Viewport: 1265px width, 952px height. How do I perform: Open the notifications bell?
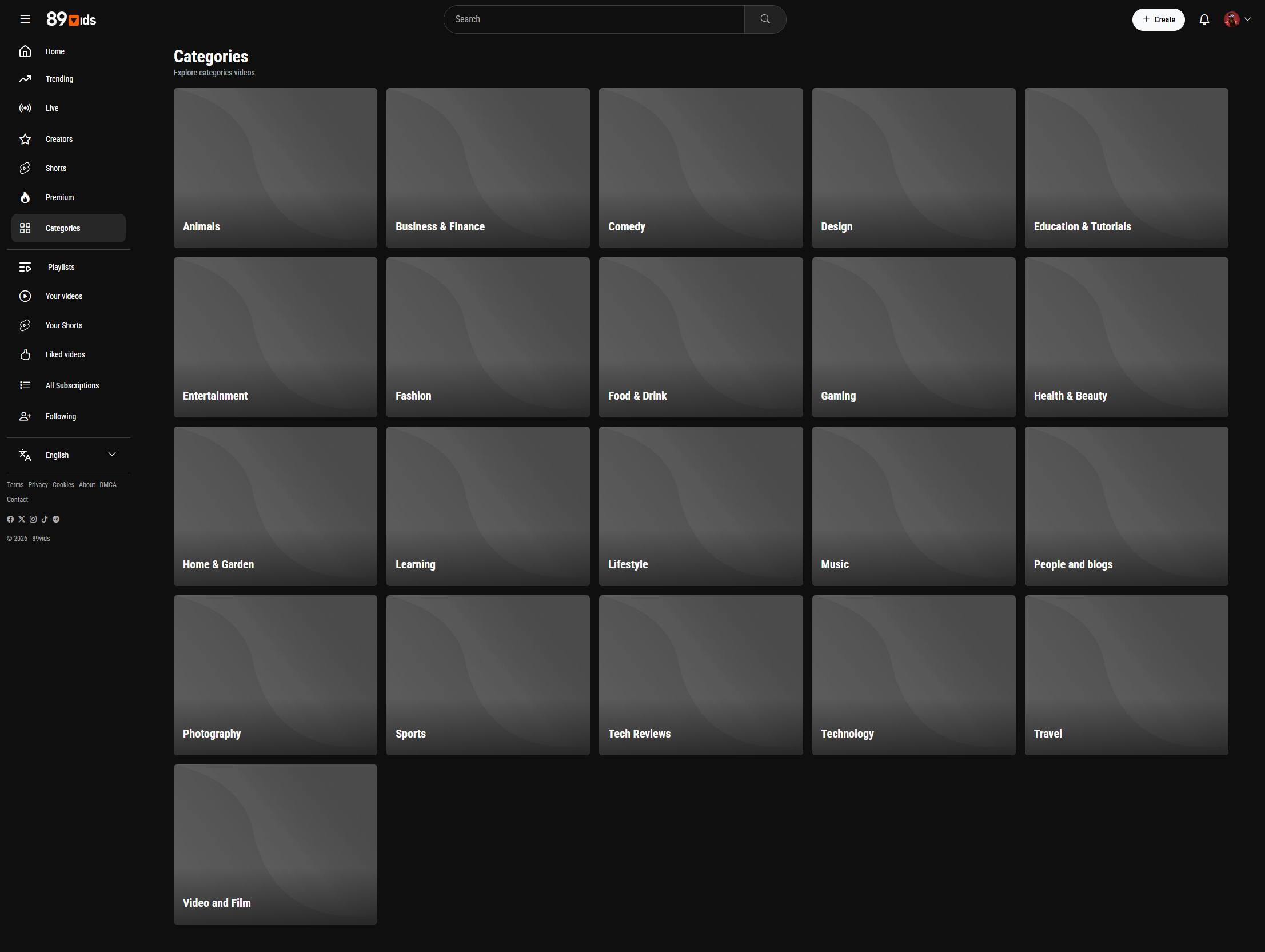click(x=1204, y=19)
